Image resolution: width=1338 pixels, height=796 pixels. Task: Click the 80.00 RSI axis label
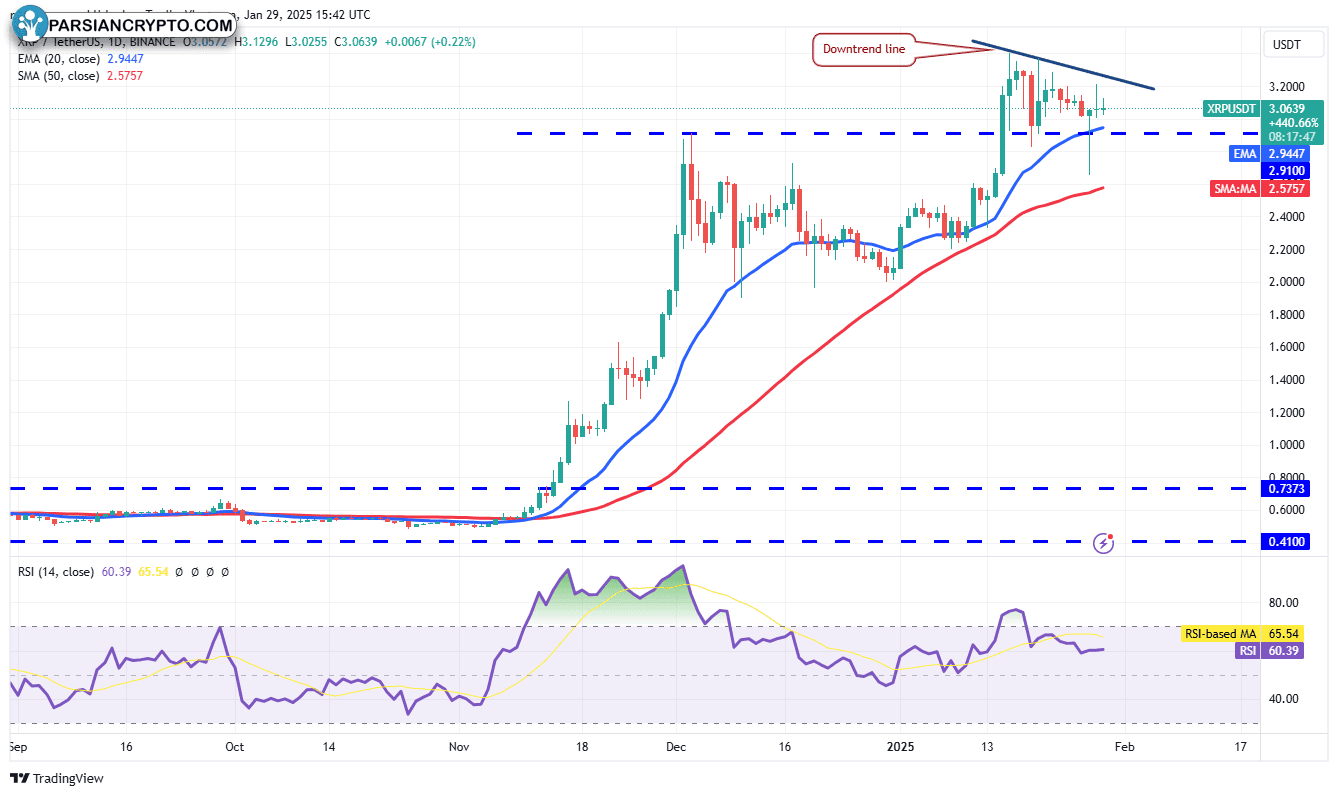click(x=1286, y=603)
